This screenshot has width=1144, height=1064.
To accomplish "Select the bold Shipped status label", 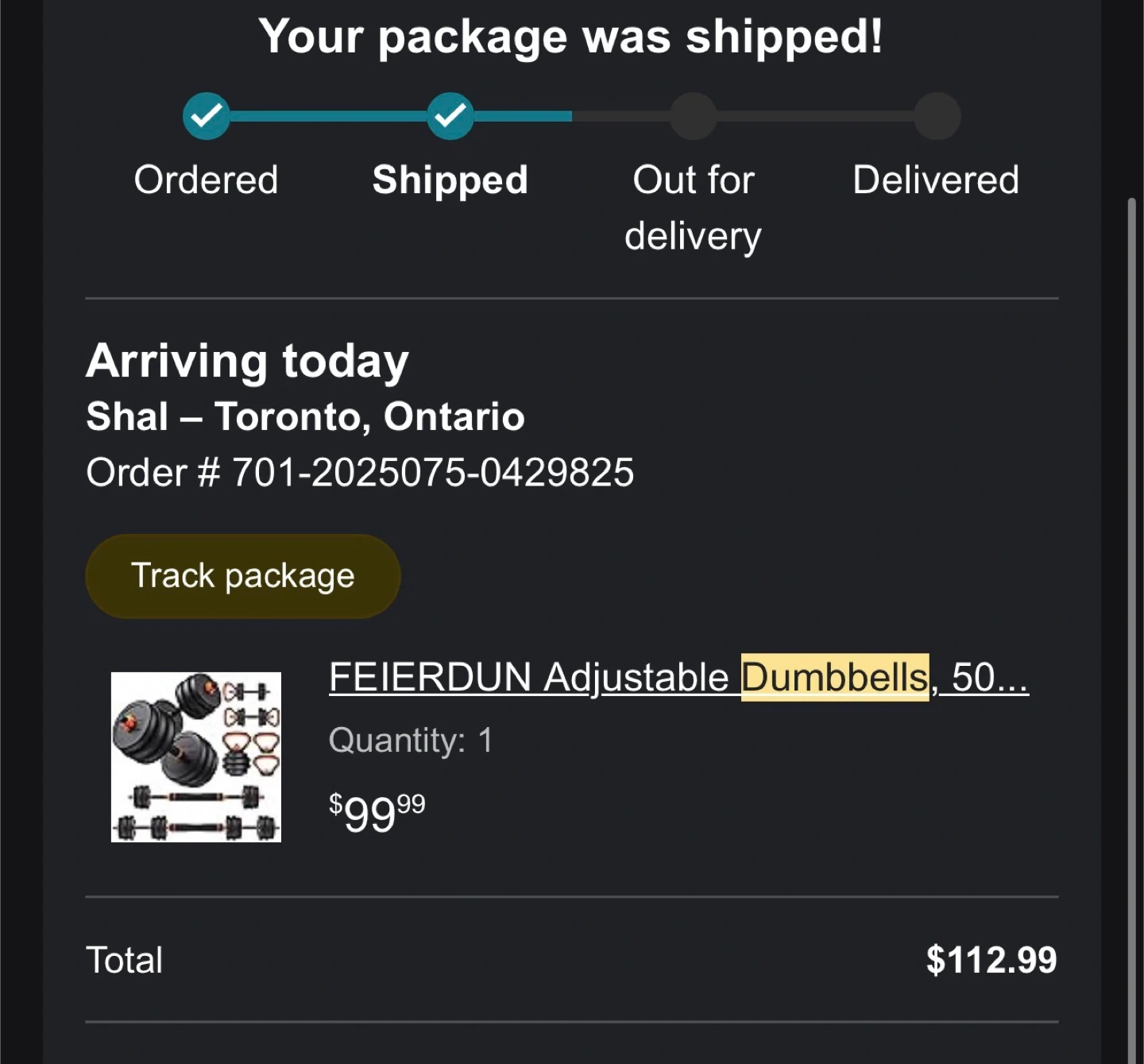I will [x=450, y=180].
